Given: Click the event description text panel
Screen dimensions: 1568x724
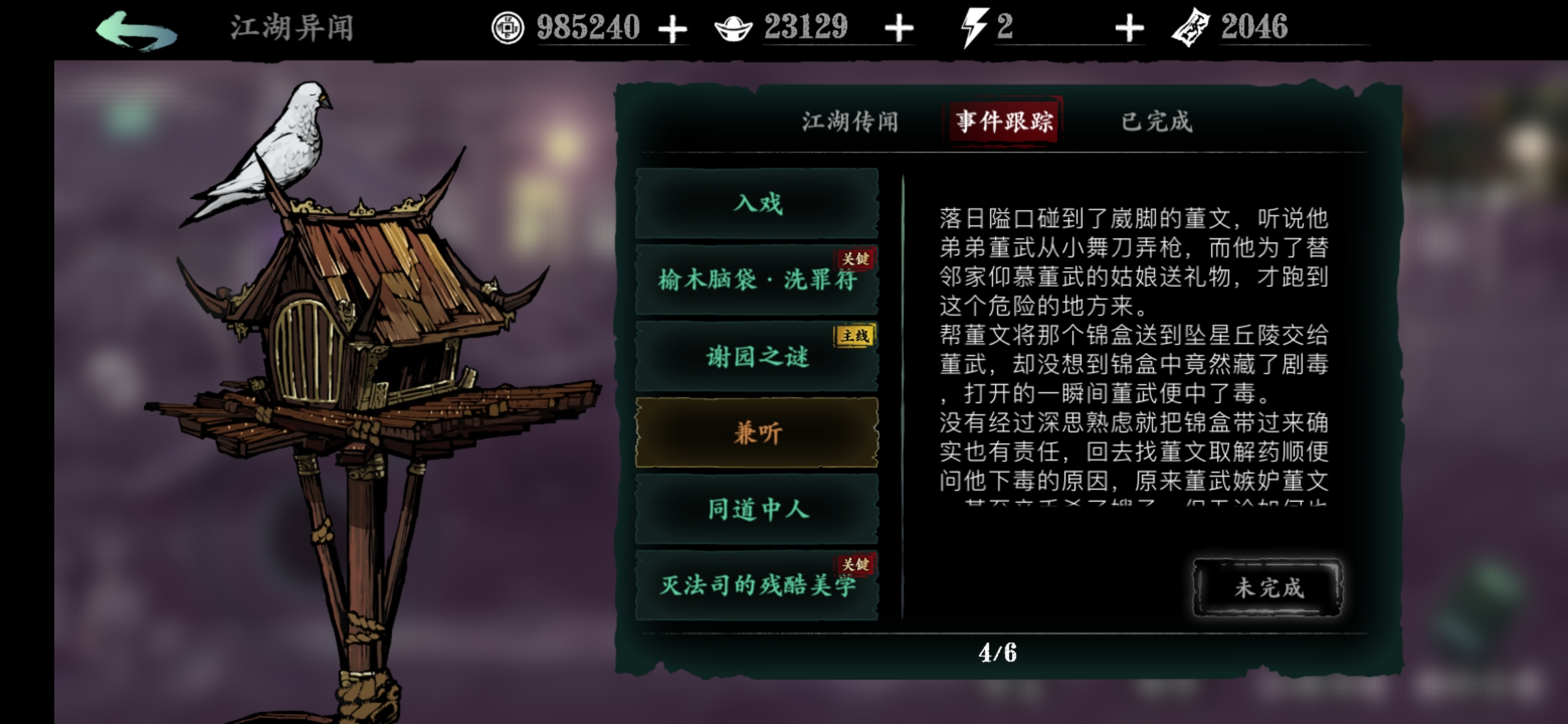Looking at the screenshot, I should (x=1133, y=355).
